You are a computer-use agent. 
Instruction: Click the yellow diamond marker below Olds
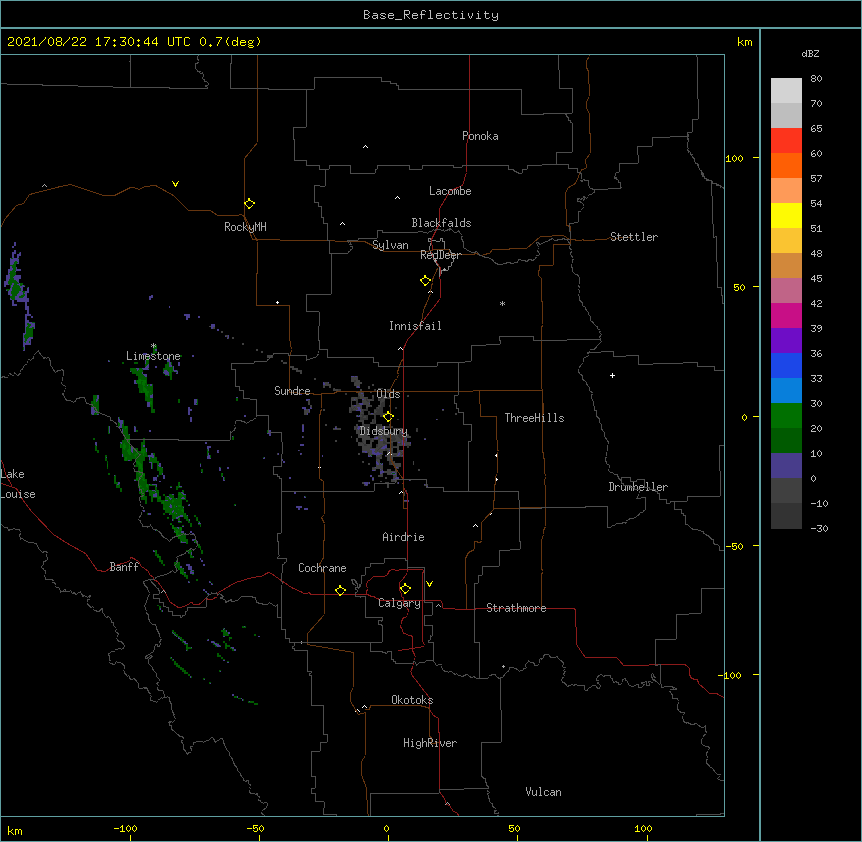point(388,416)
